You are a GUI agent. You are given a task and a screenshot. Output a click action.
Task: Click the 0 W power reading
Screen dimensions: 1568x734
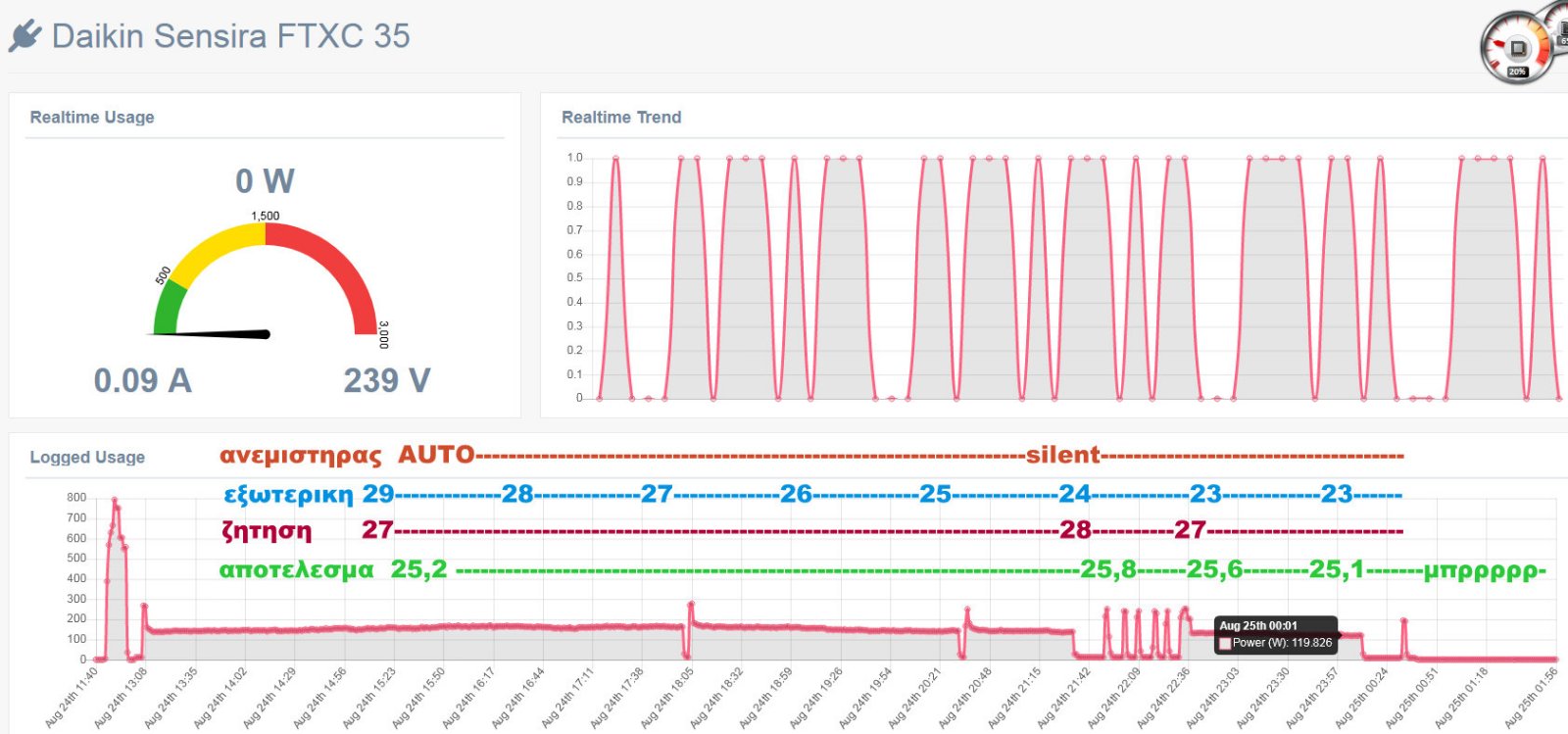tap(265, 180)
